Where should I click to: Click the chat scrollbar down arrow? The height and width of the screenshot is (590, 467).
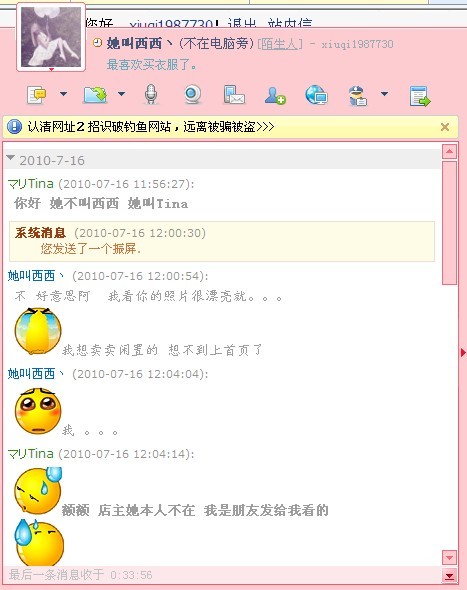[449, 557]
